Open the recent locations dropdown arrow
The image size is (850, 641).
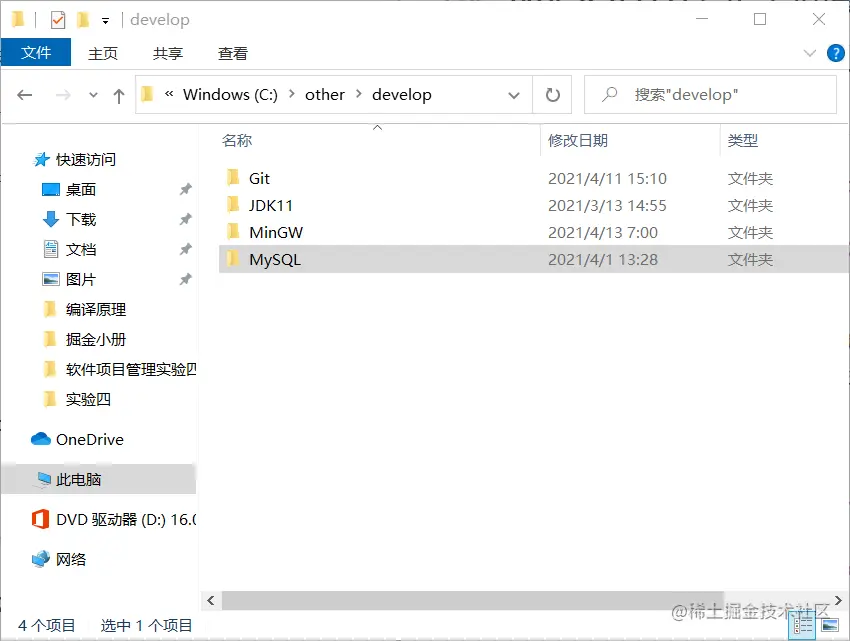click(93, 95)
